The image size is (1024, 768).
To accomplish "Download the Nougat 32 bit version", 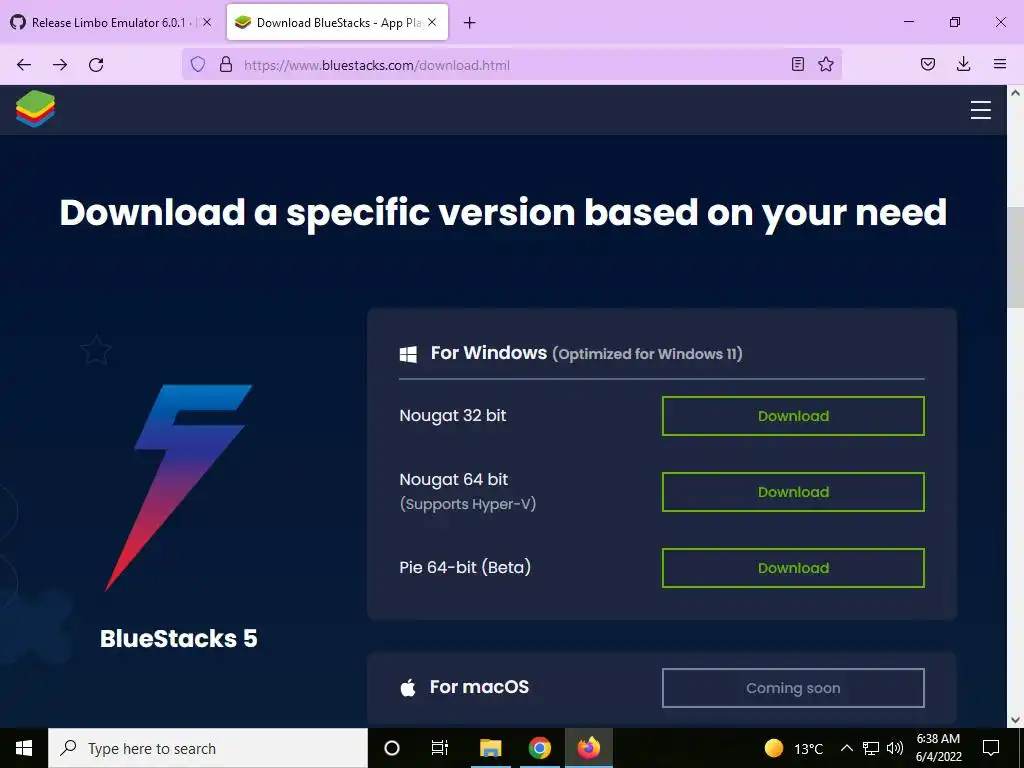I will point(793,416).
